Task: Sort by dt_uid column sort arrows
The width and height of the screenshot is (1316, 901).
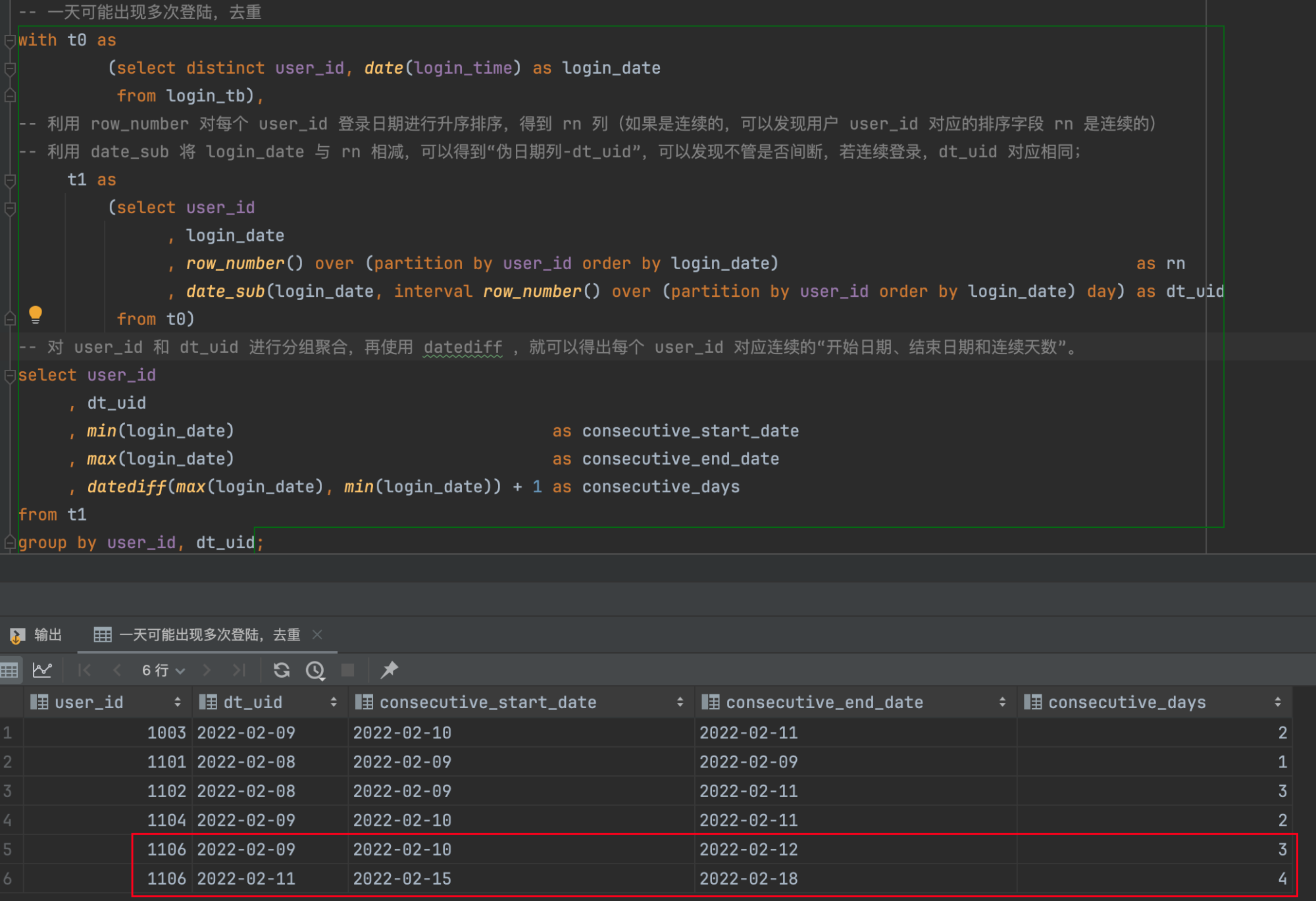Action: coord(334,703)
